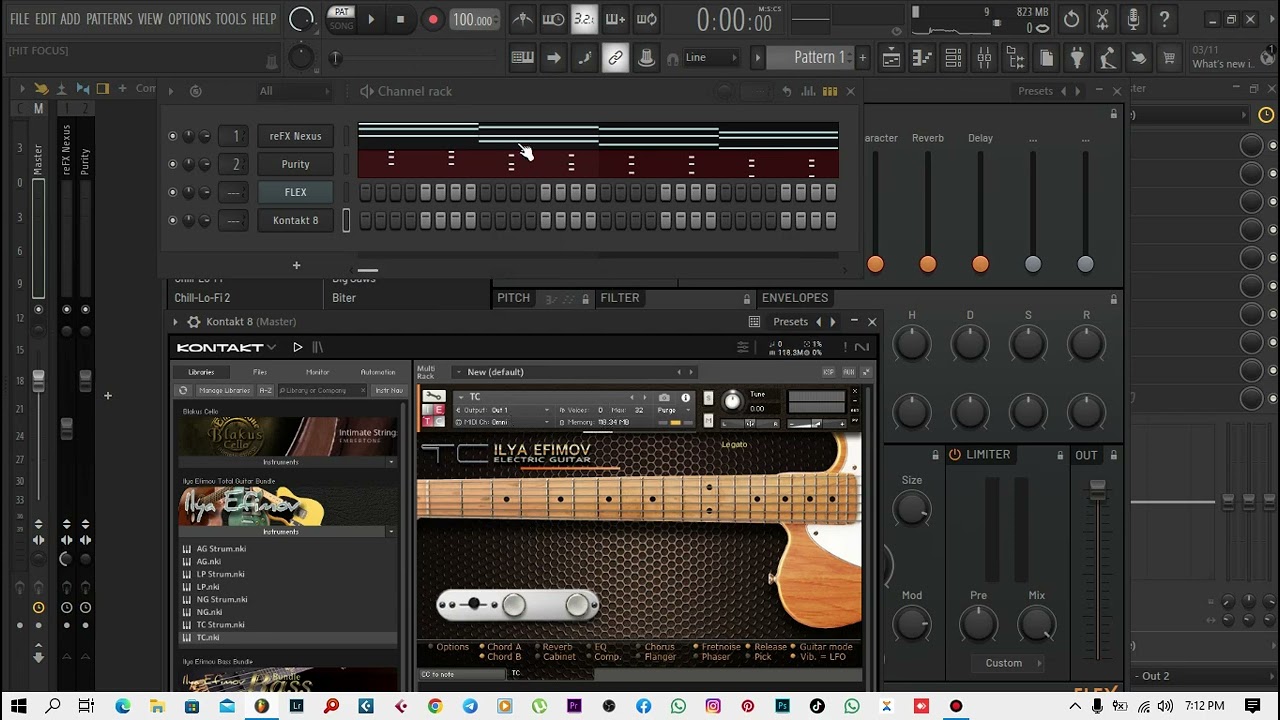
Task: Open the TOOLS menu
Action: point(230,19)
